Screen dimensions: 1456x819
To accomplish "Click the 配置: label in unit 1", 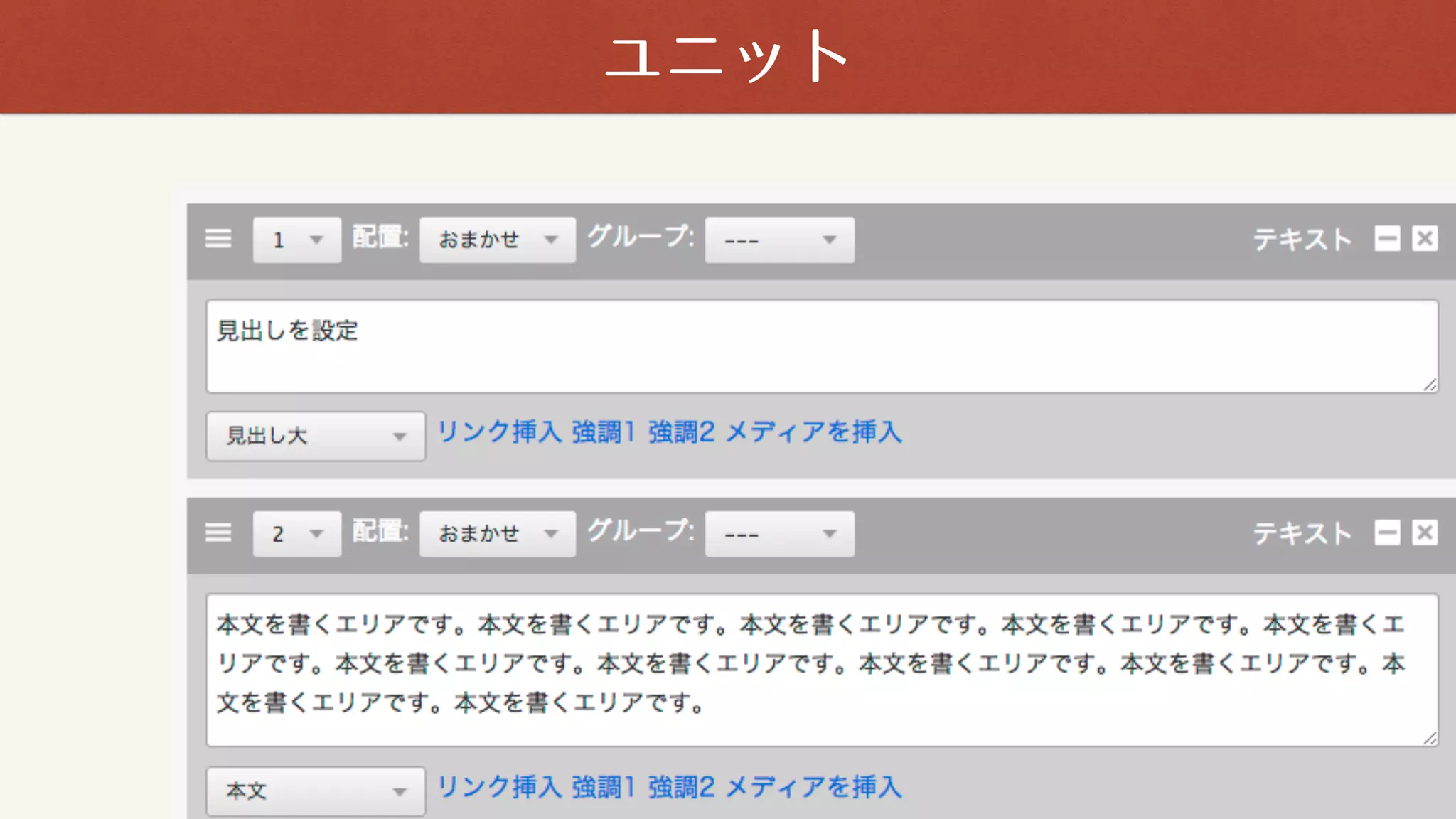I will pyautogui.click(x=381, y=237).
